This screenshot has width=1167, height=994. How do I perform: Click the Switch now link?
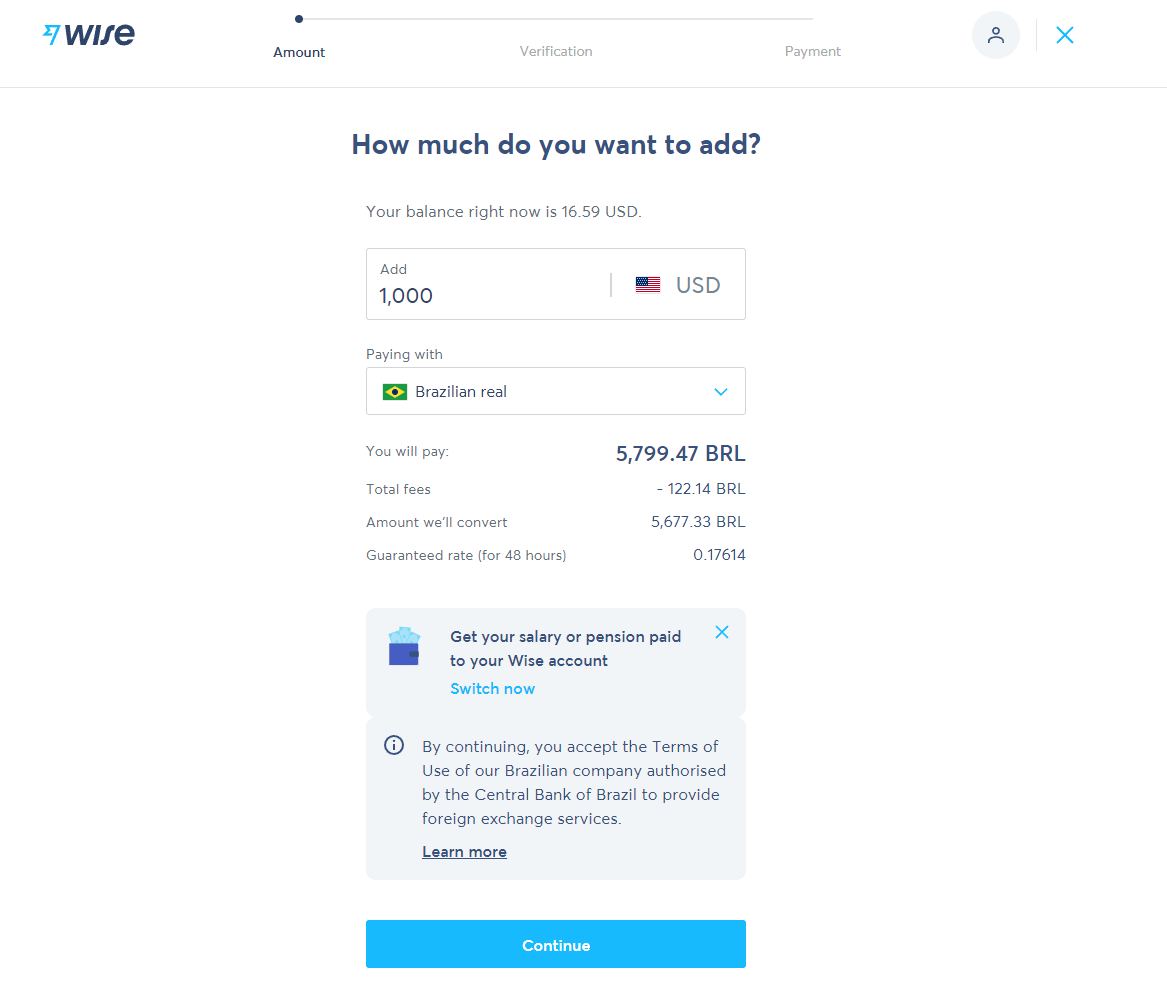(x=492, y=689)
